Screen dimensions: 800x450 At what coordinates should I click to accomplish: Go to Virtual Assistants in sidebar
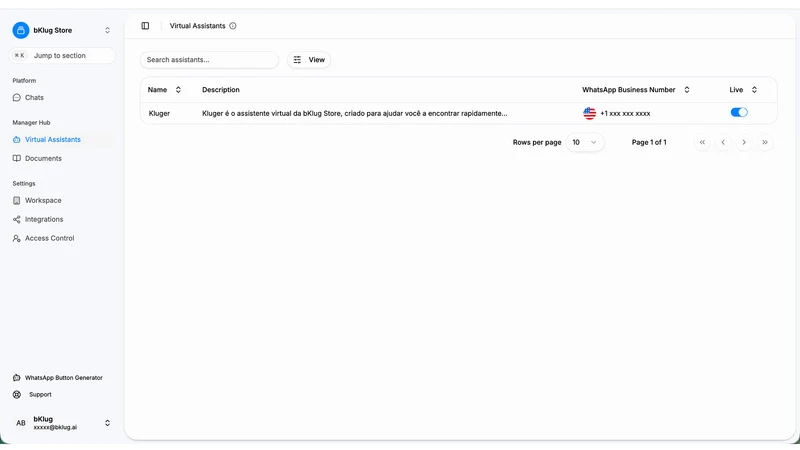pyautogui.click(x=53, y=139)
